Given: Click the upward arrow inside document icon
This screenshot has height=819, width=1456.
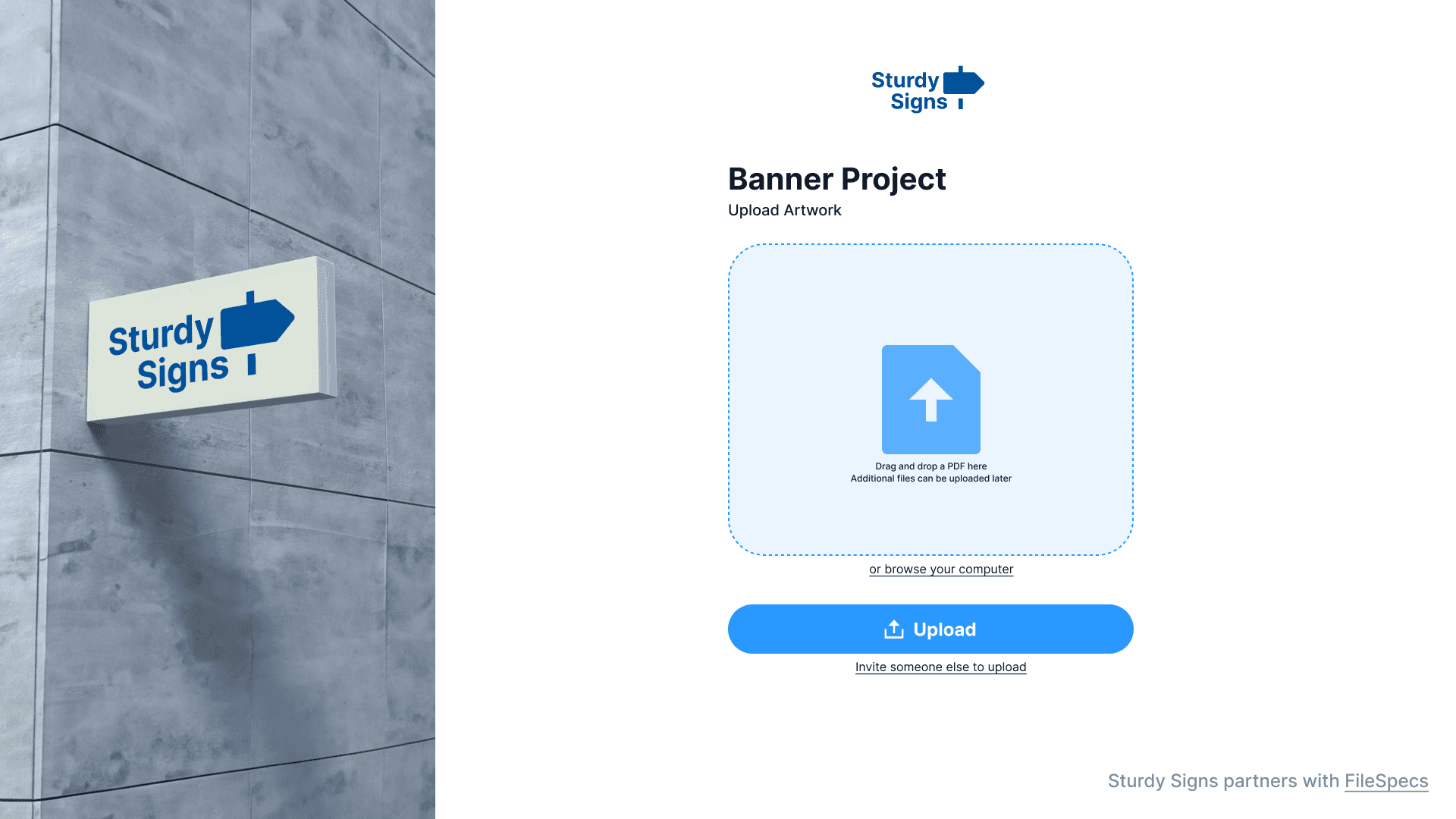Looking at the screenshot, I should [x=930, y=400].
